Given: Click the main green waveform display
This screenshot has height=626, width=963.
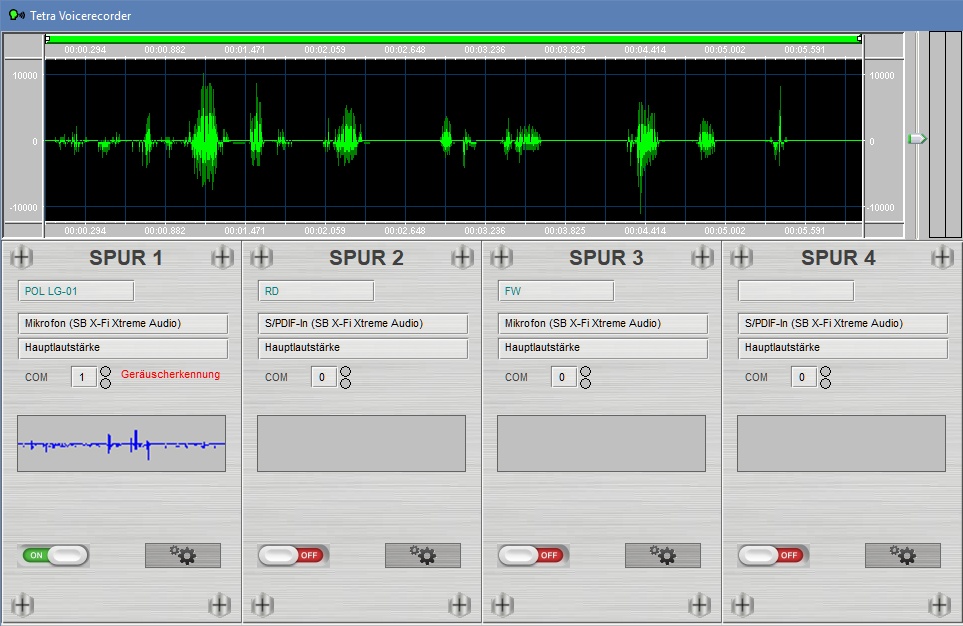Looking at the screenshot, I should (454, 141).
